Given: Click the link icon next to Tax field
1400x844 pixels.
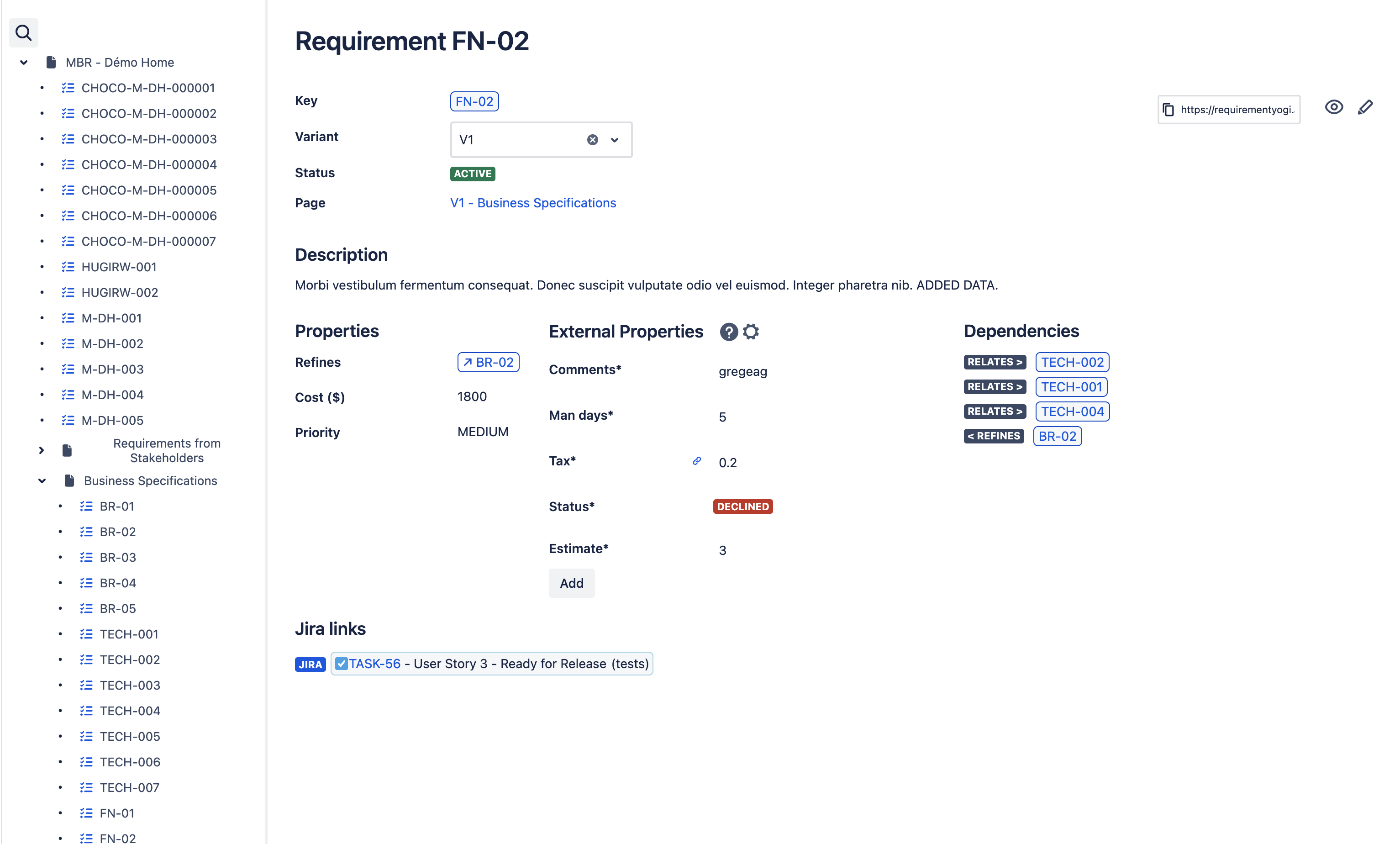Looking at the screenshot, I should click(697, 461).
